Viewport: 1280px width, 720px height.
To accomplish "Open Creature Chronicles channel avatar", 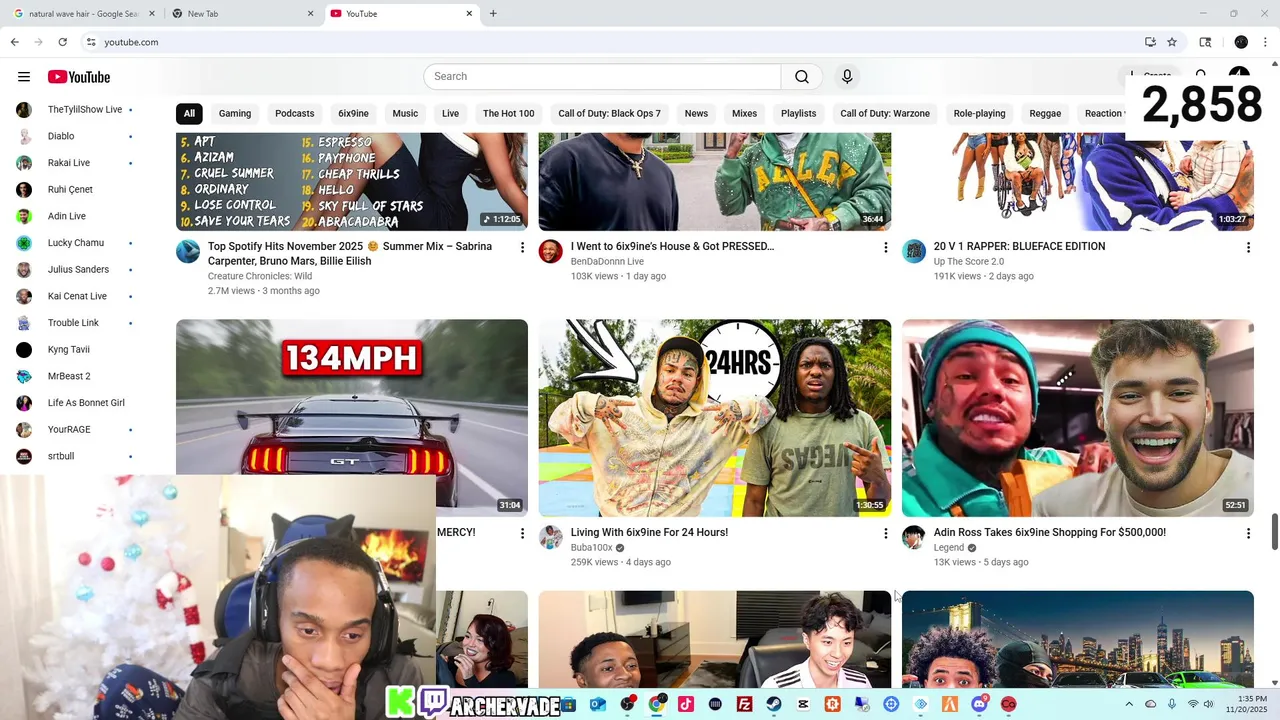I will click(188, 251).
